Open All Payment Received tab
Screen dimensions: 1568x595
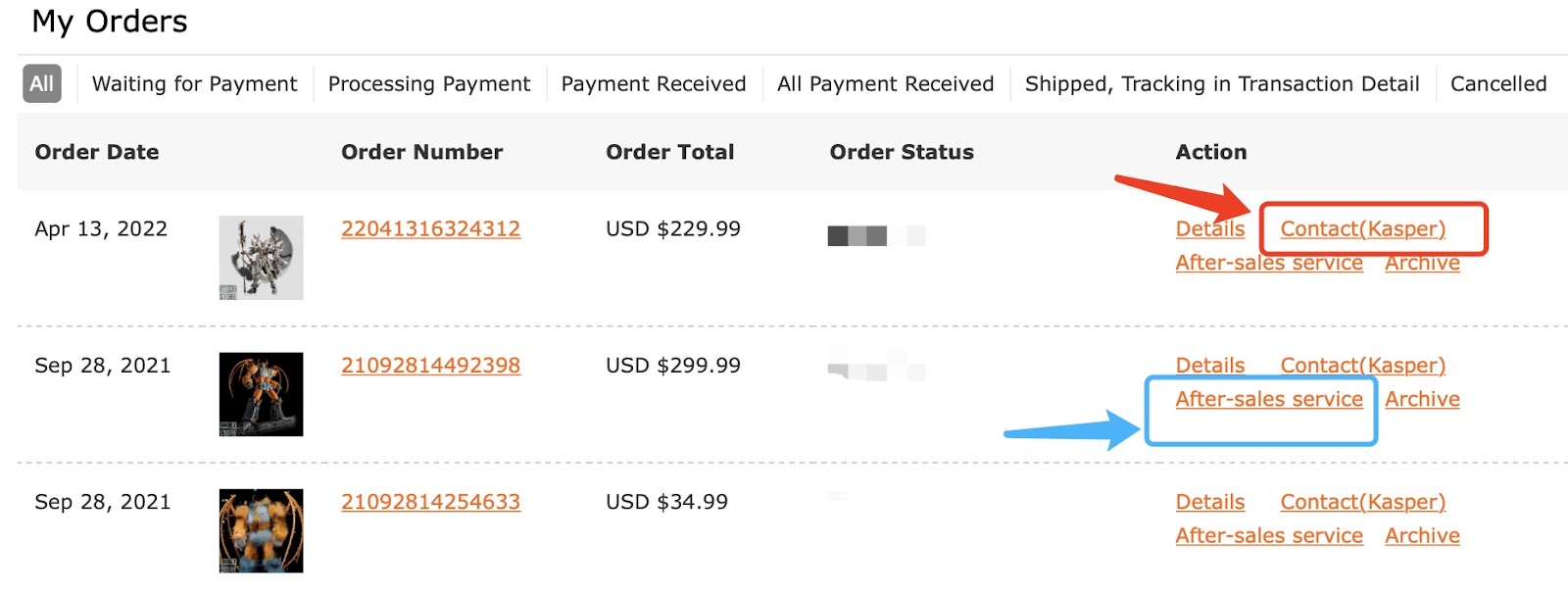[x=885, y=84]
